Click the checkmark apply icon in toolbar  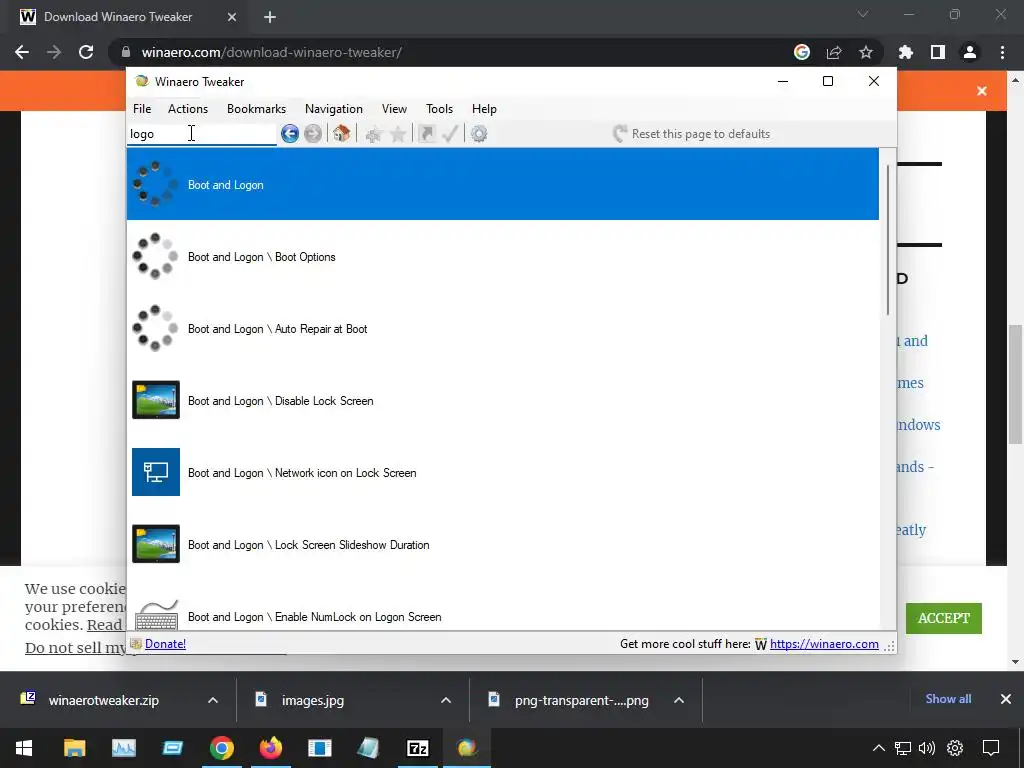(x=450, y=134)
